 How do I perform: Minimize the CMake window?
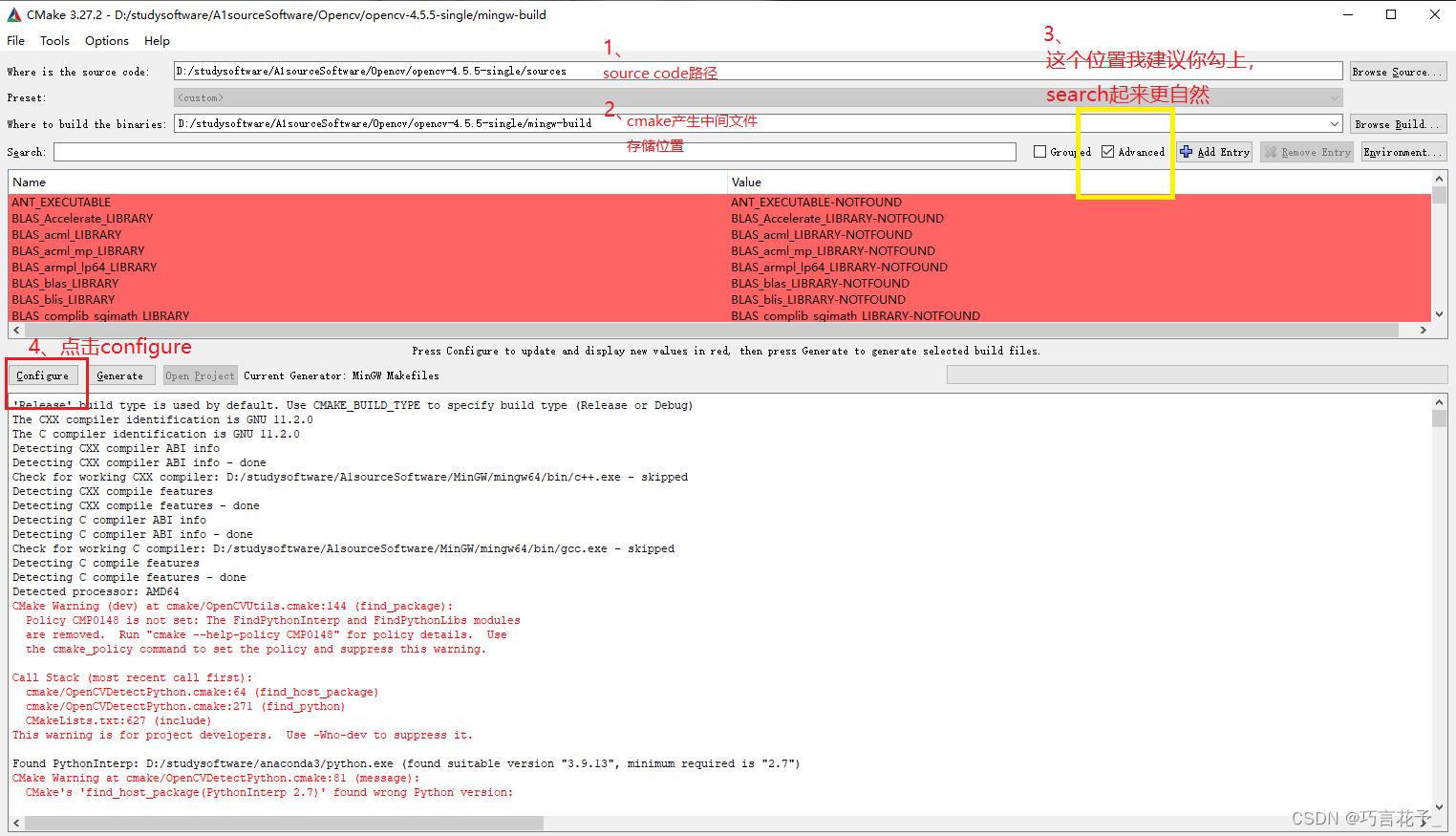pyautogui.click(x=1347, y=14)
